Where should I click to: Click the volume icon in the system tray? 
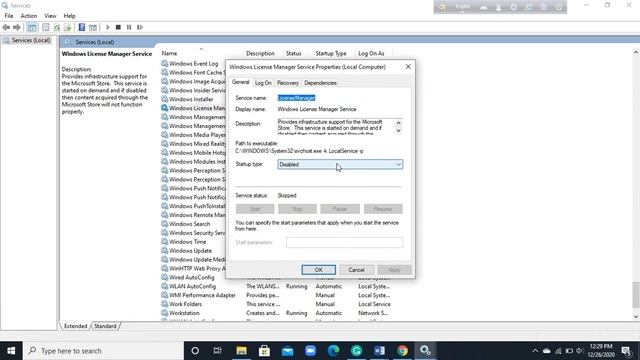580,351
